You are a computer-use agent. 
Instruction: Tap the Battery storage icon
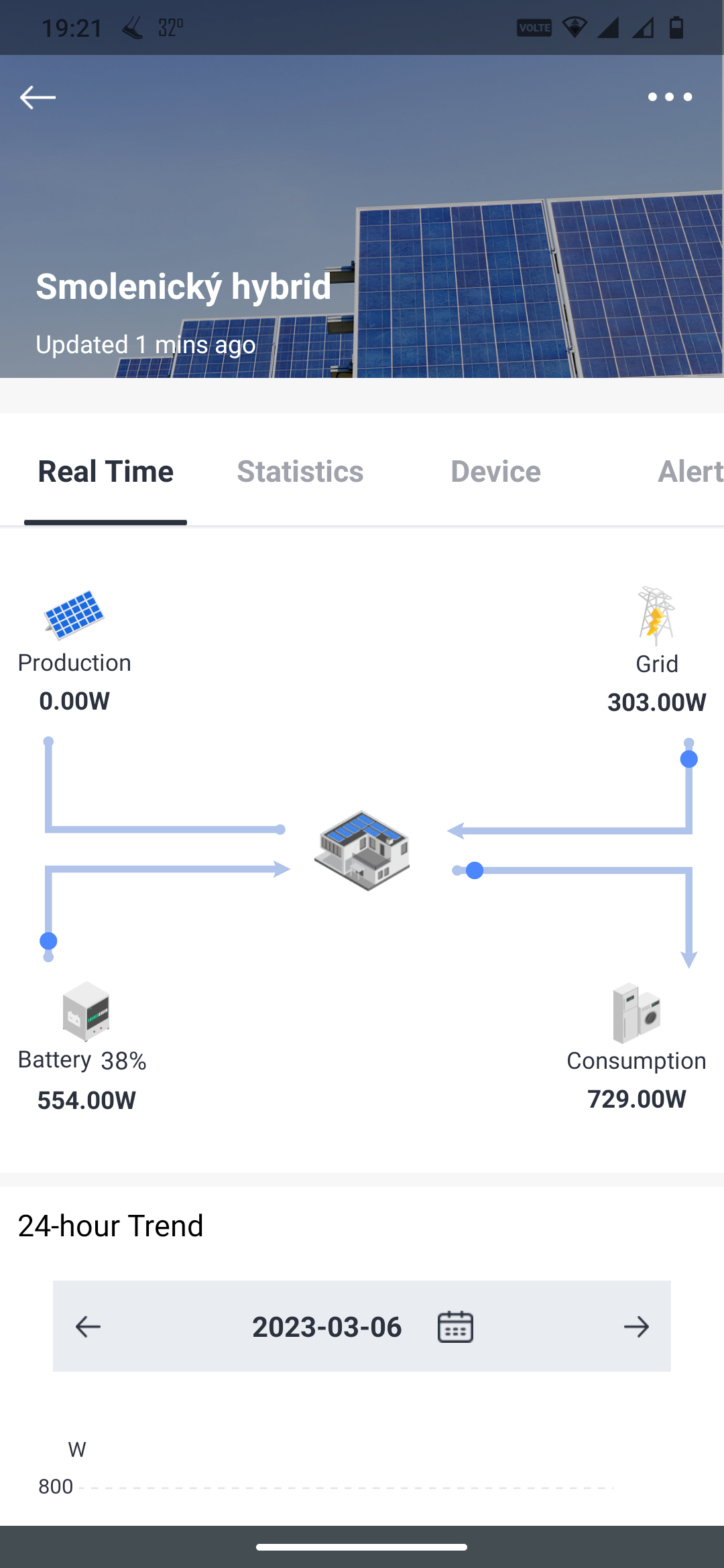(x=86, y=1011)
